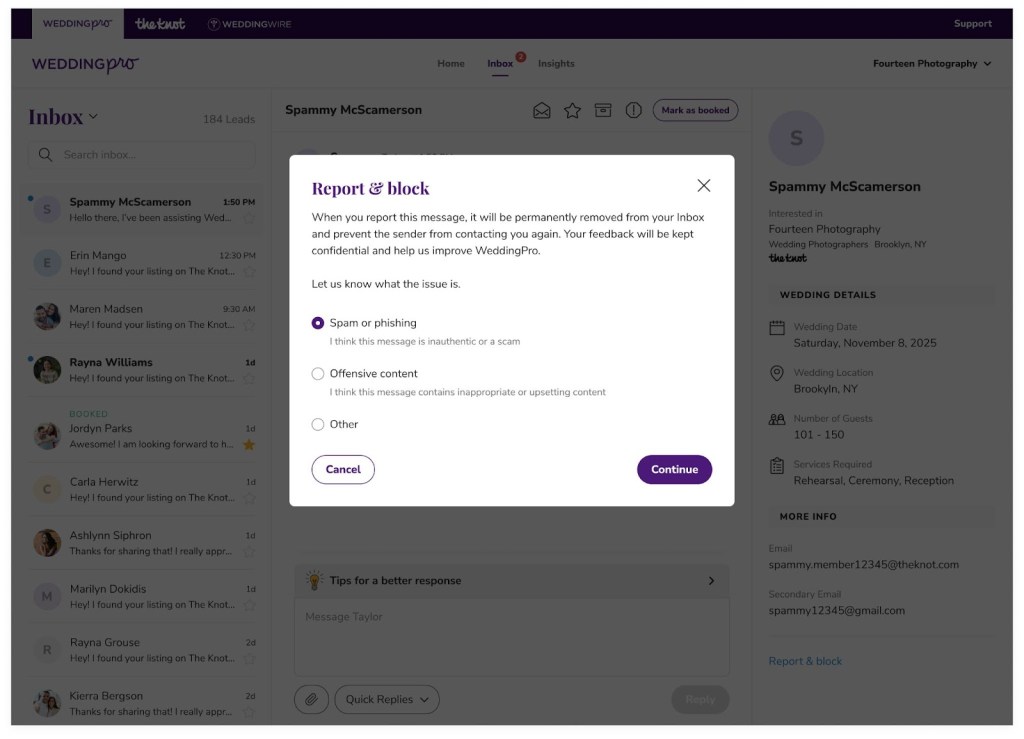Screen dimensions: 1024x739
Task: Click the Search inbox field
Action: [x=142, y=155]
